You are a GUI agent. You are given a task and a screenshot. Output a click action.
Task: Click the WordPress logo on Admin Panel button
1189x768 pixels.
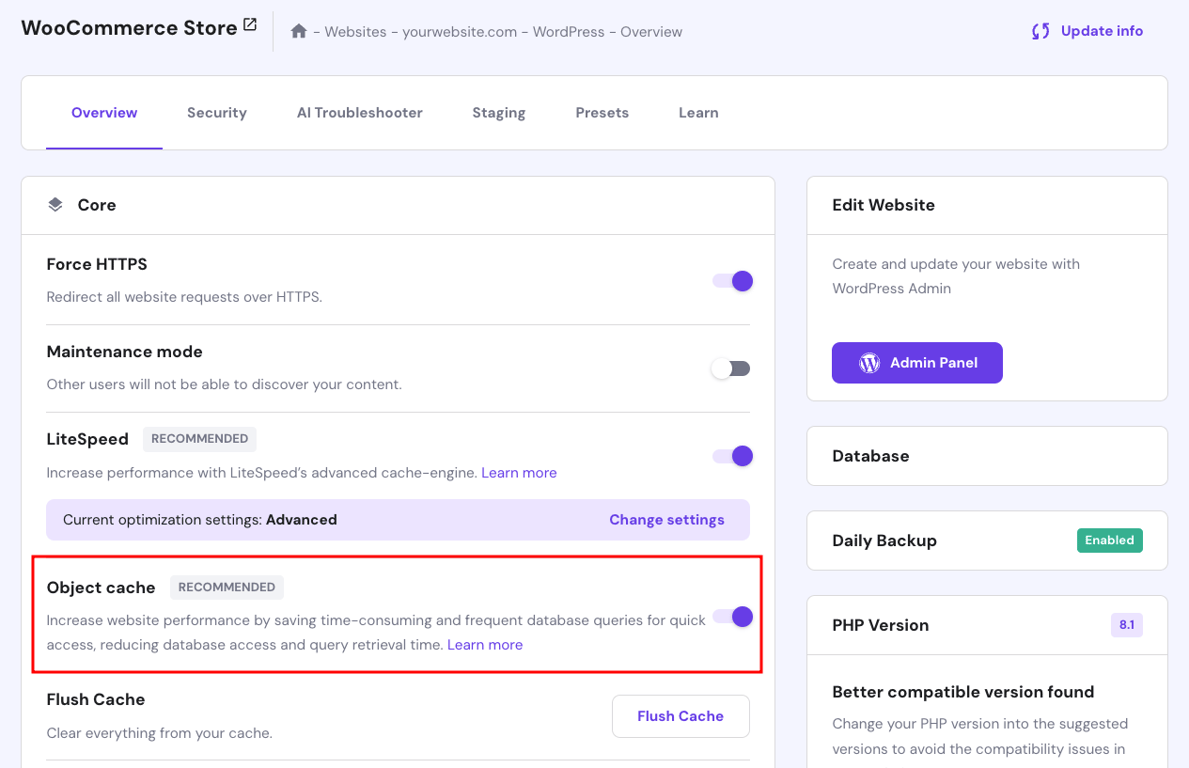click(869, 362)
